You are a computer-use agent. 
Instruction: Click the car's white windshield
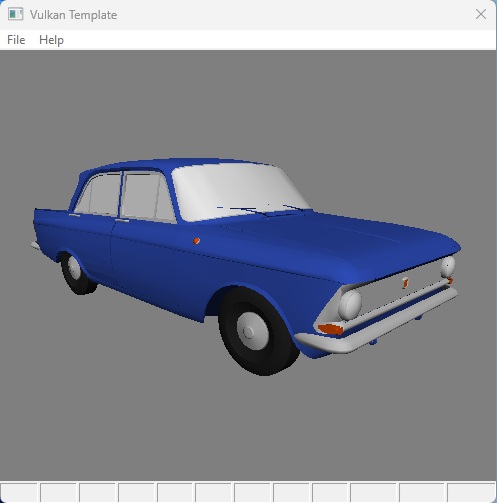point(237,191)
